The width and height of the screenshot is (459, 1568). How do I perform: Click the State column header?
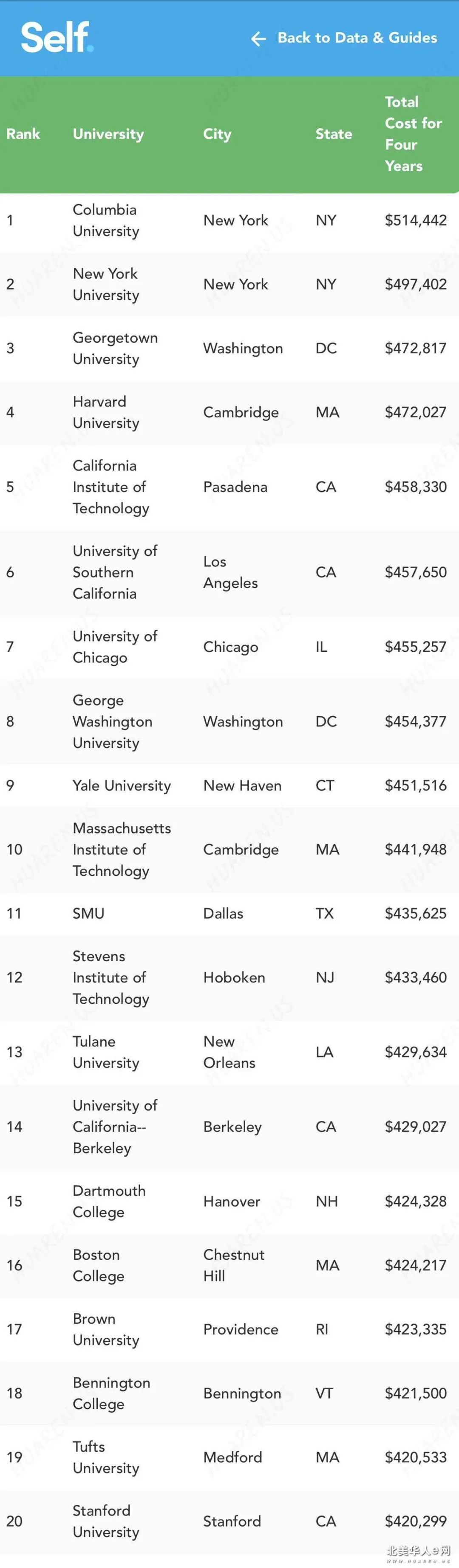[334, 134]
